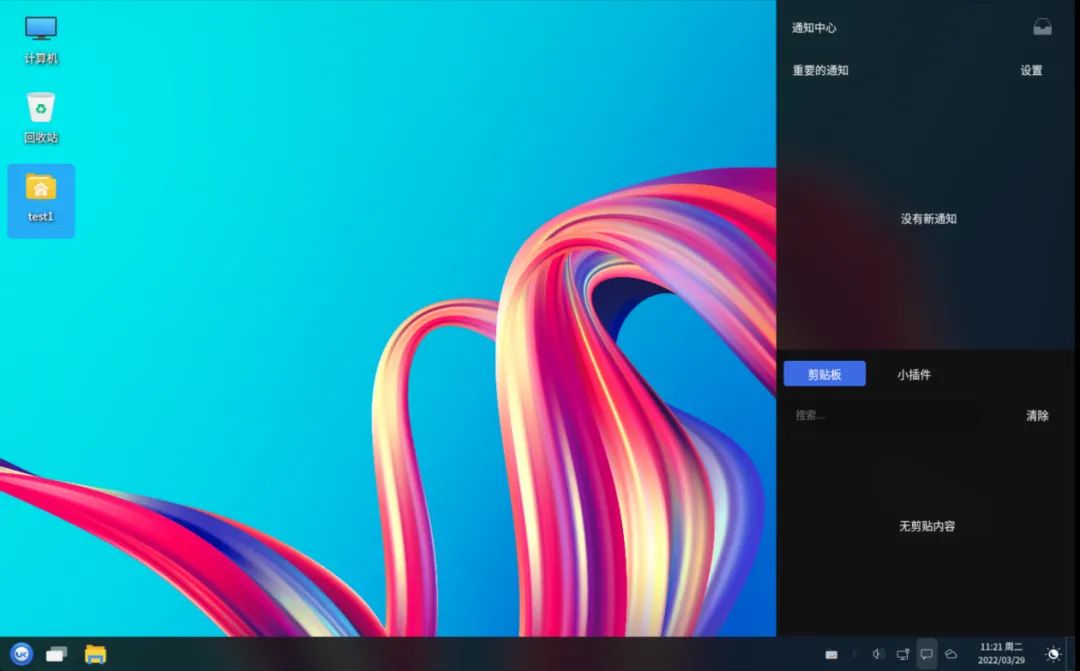The height and width of the screenshot is (671, 1080).
Task: Launch the file manager from taskbar
Action: tap(95, 654)
